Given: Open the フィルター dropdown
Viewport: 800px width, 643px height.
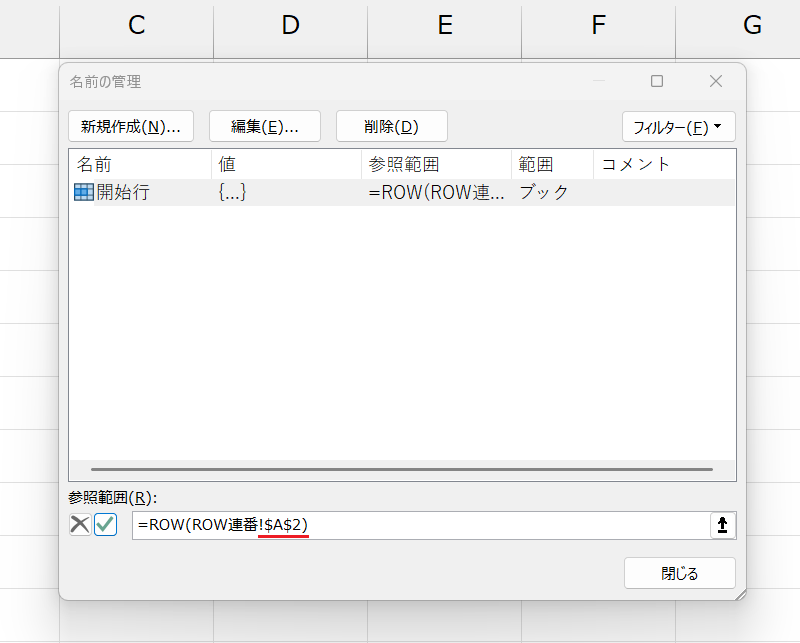Looking at the screenshot, I should pos(679,126).
